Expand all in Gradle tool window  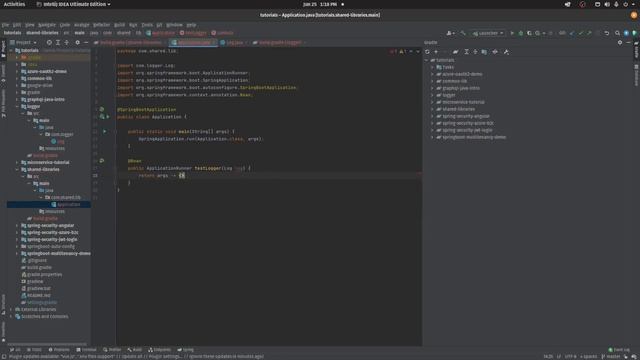tap(467, 52)
